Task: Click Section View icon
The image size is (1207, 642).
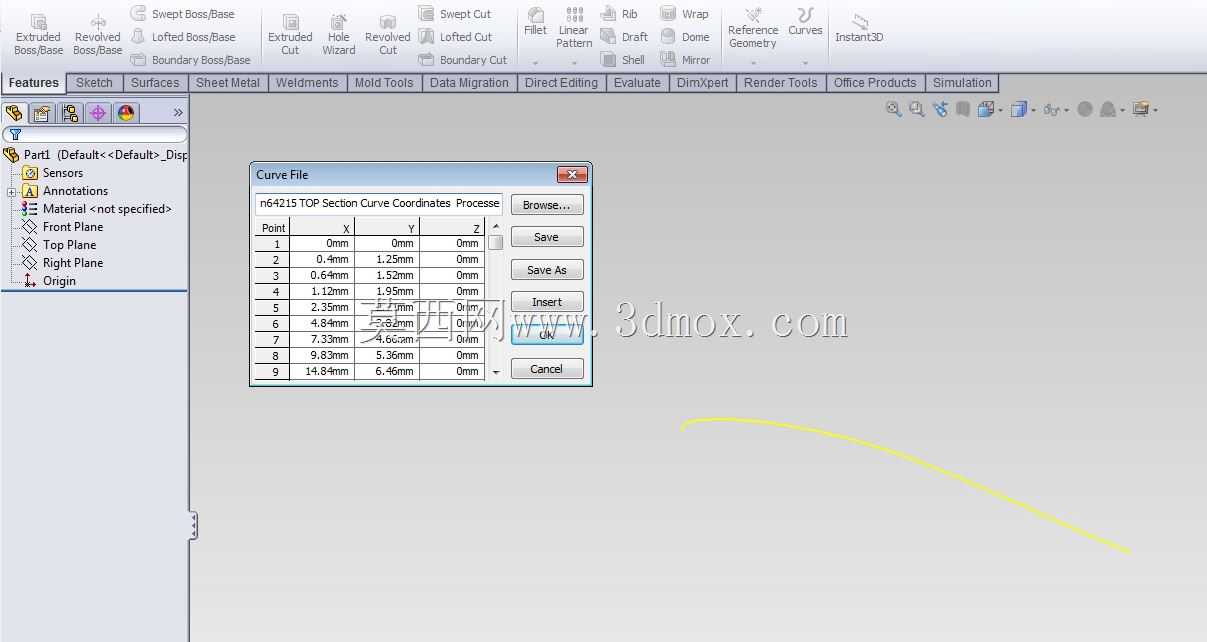Action: tap(962, 109)
